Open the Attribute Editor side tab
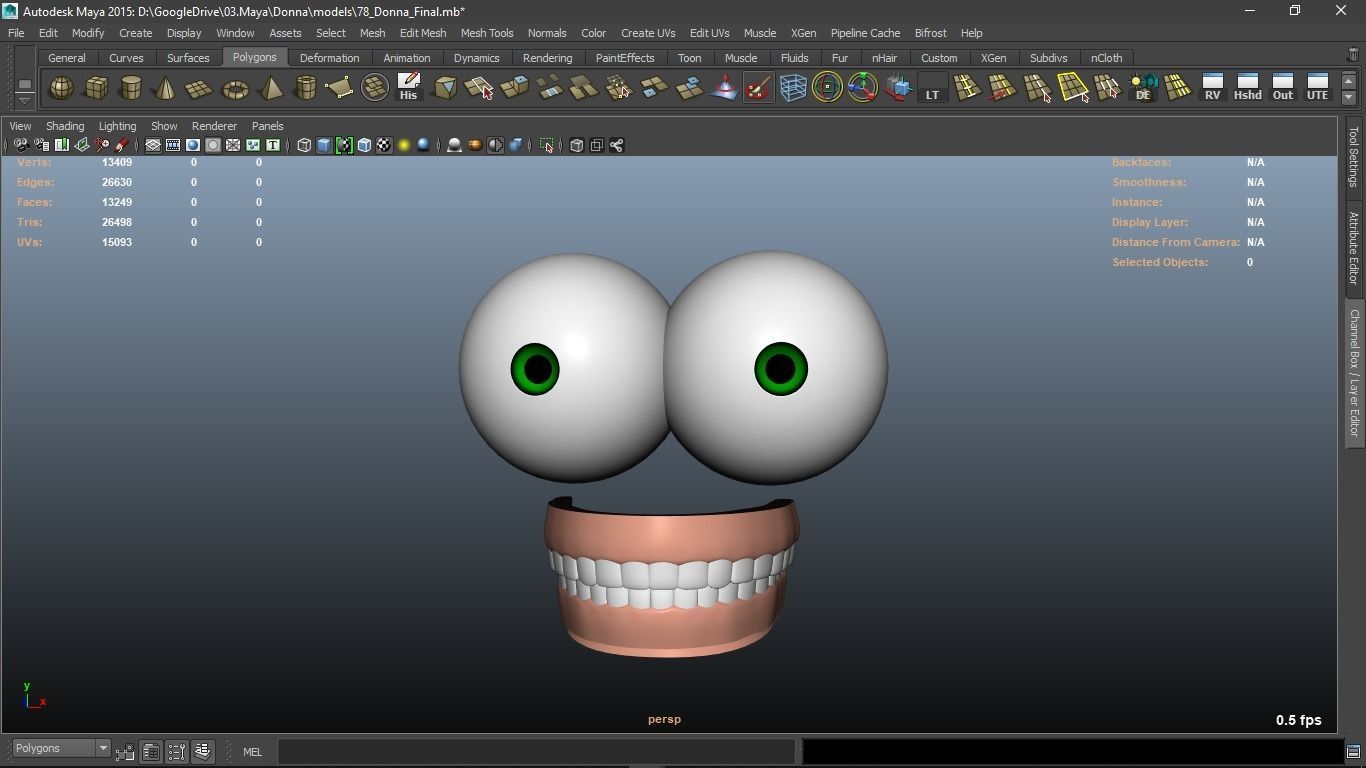 (1354, 248)
